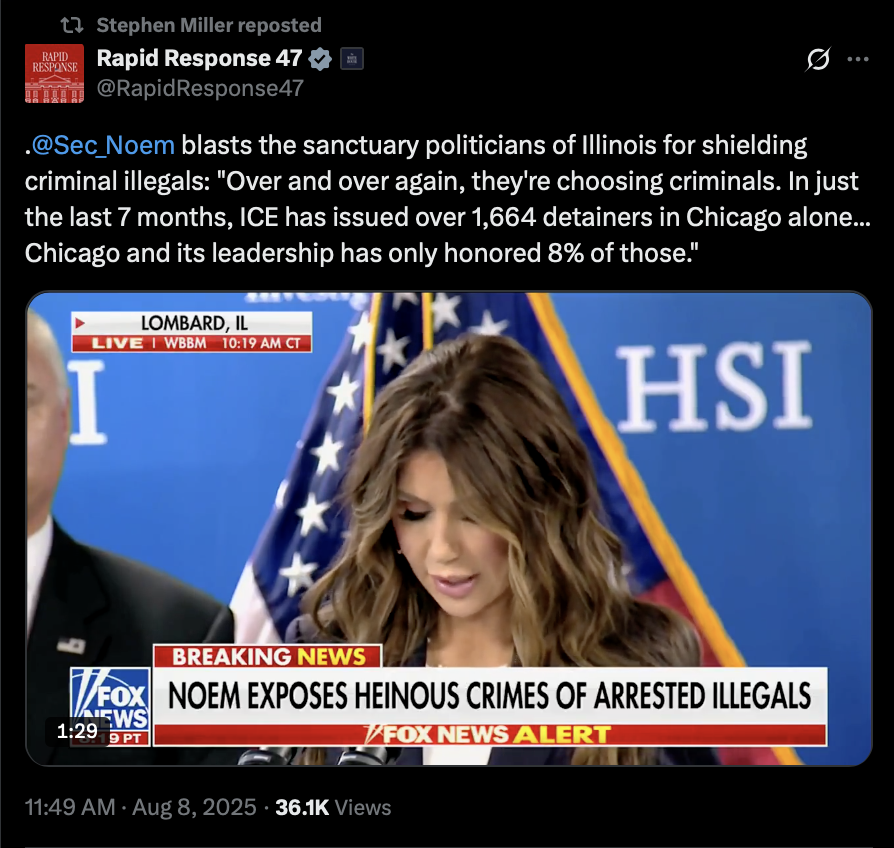Image resolution: width=894 pixels, height=848 pixels.
Task: Click the Fox News logo in the video
Action: [x=111, y=706]
